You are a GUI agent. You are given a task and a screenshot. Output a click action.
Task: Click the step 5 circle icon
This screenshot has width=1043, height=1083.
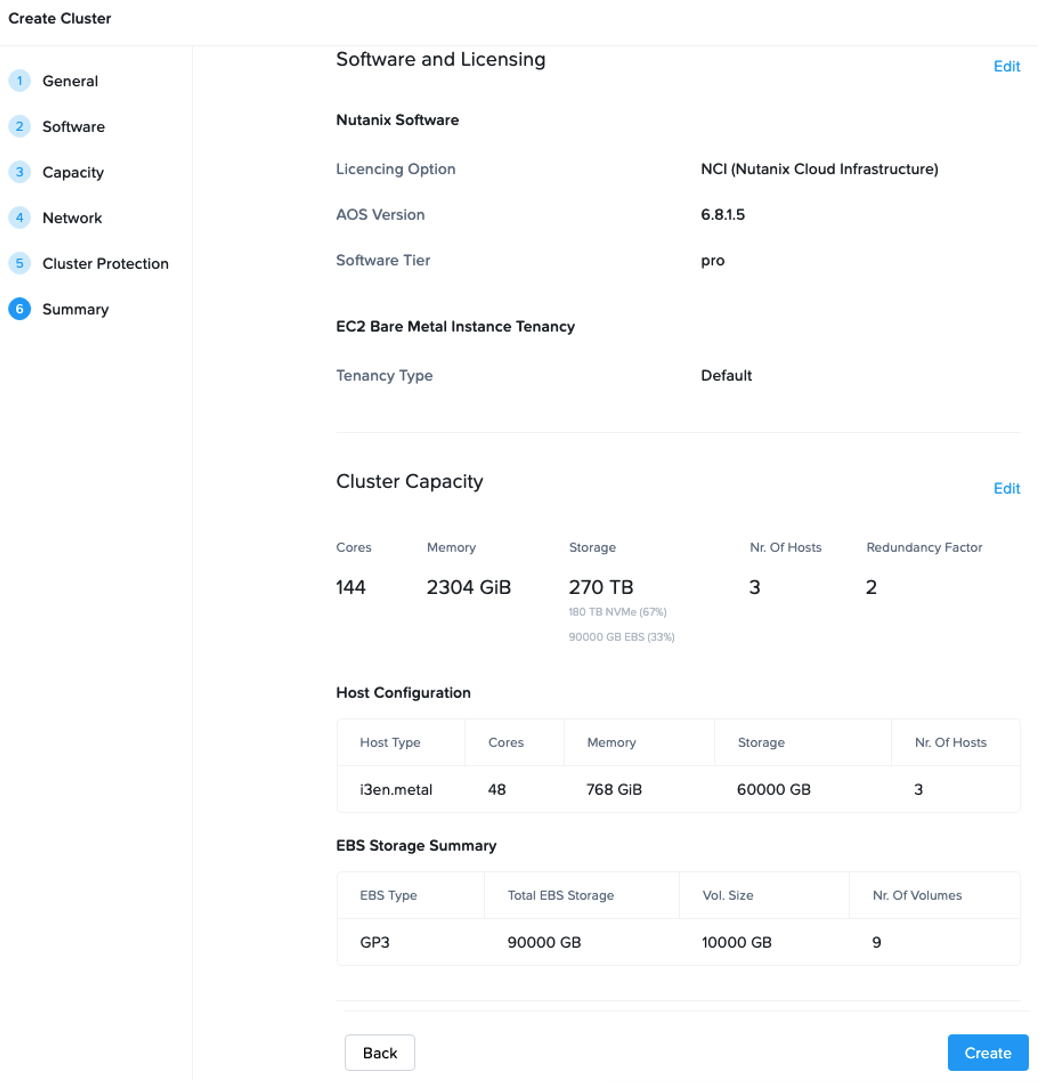(x=19, y=263)
